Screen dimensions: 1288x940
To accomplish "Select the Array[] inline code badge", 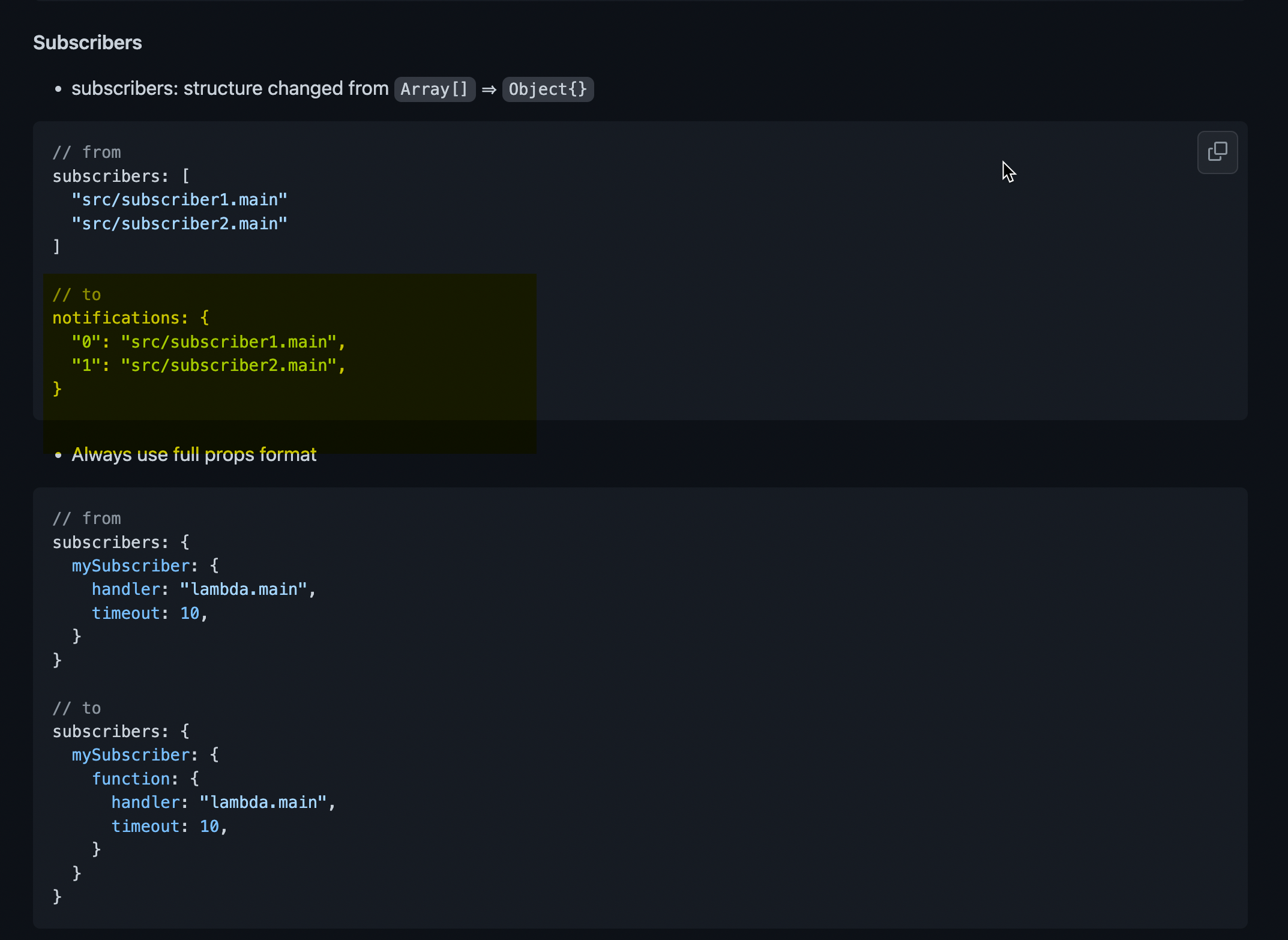I will click(x=434, y=89).
